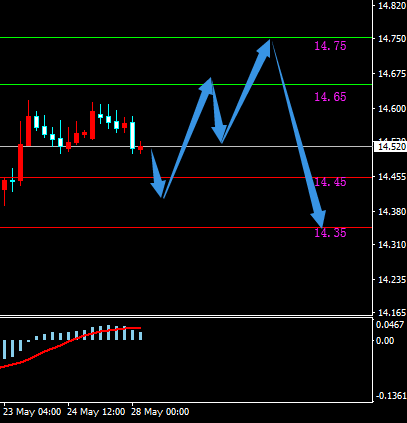This screenshot has width=407, height=423.
Task: Click the long blue arrow falling to 14.35
Action: (298, 133)
